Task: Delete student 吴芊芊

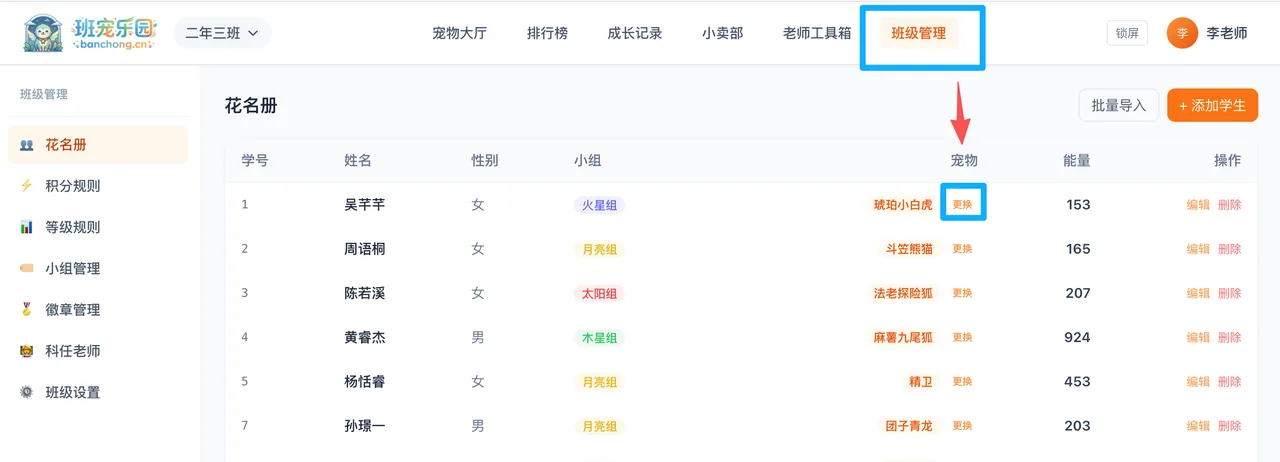Action: coord(1230,205)
